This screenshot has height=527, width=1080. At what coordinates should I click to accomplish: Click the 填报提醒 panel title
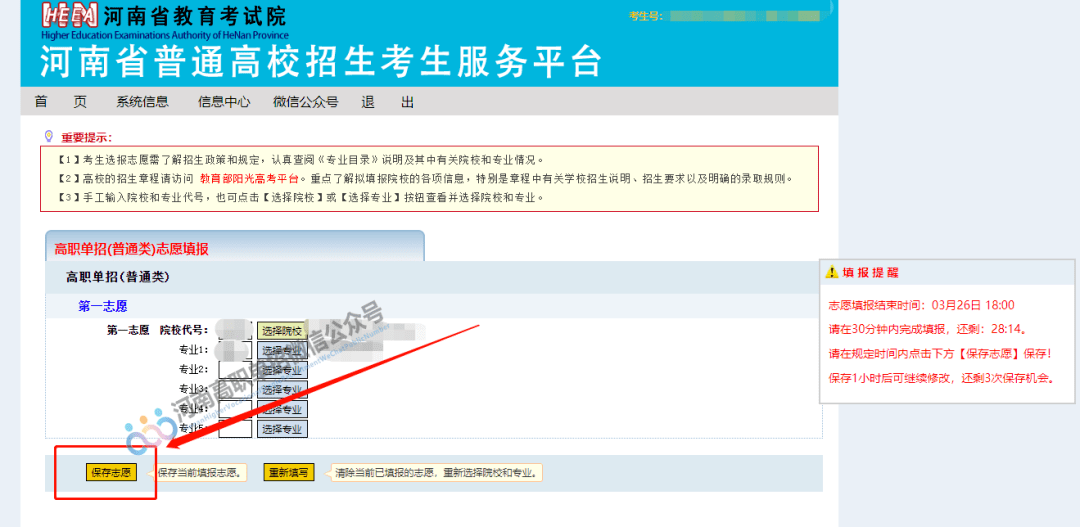871,272
